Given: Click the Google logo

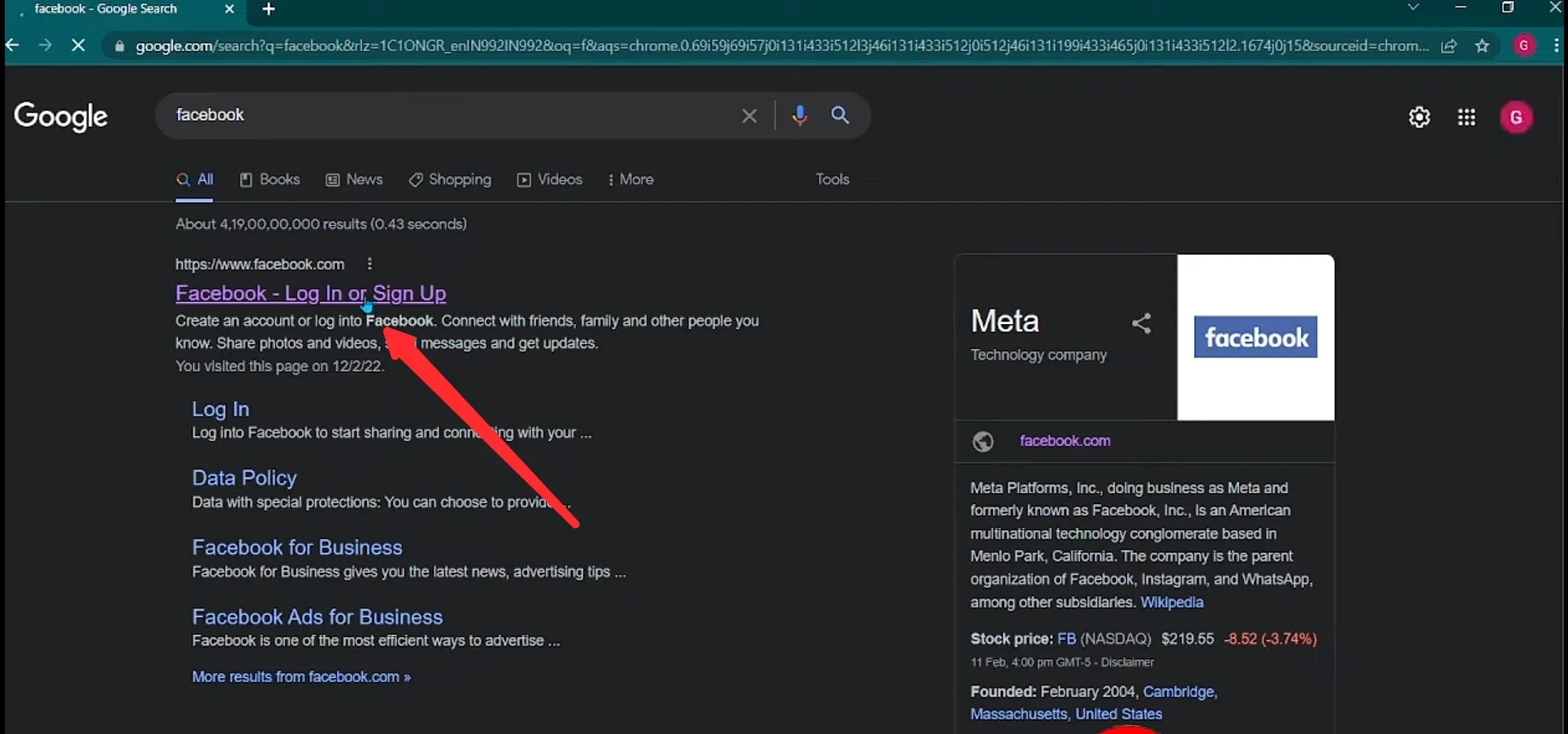Looking at the screenshot, I should 61,117.
